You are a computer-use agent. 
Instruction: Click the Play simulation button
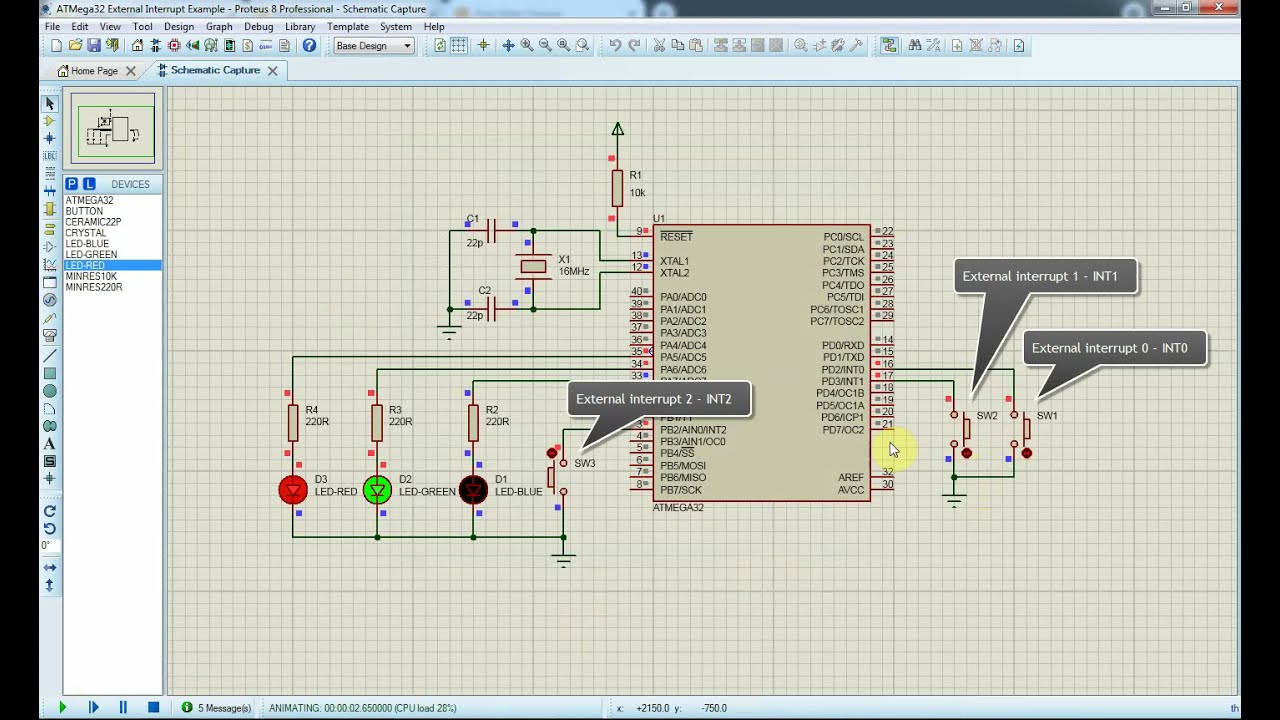(62, 707)
